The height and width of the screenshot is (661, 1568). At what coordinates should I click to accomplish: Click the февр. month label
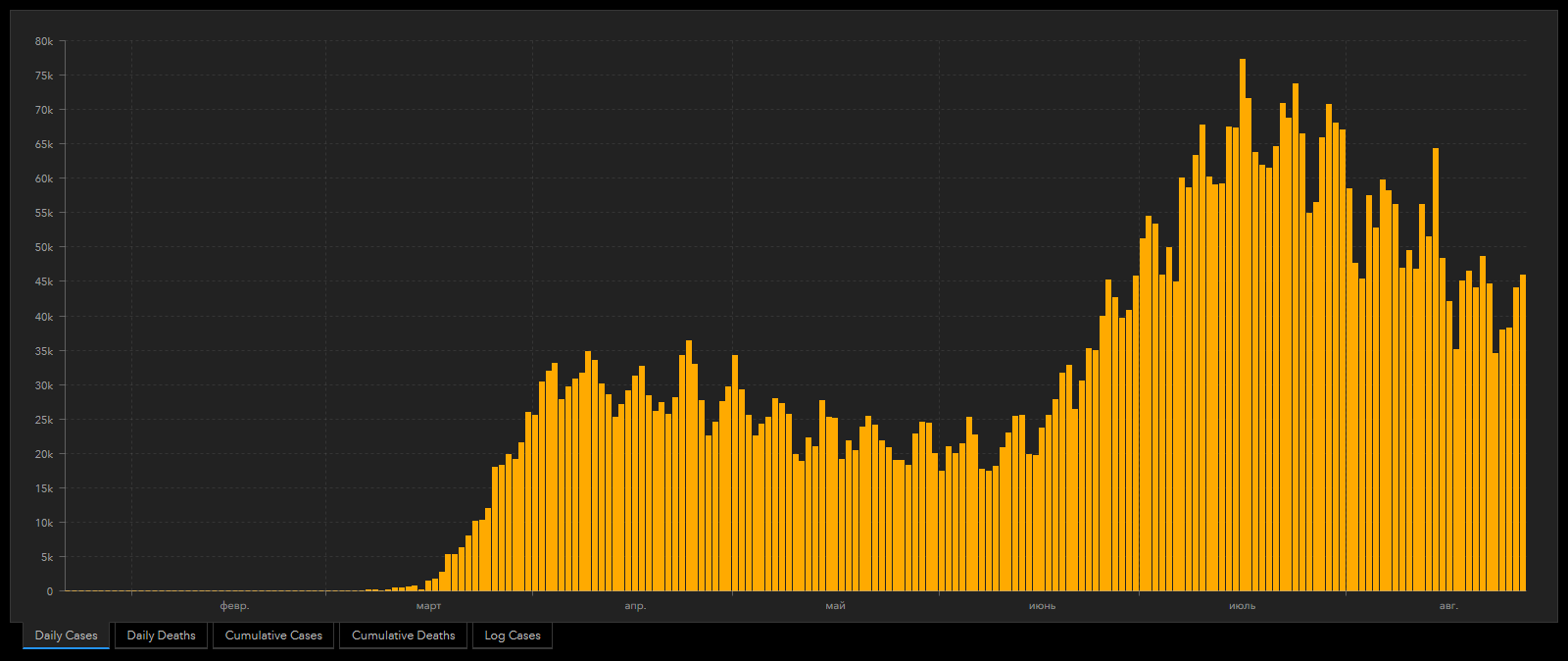[x=234, y=606]
